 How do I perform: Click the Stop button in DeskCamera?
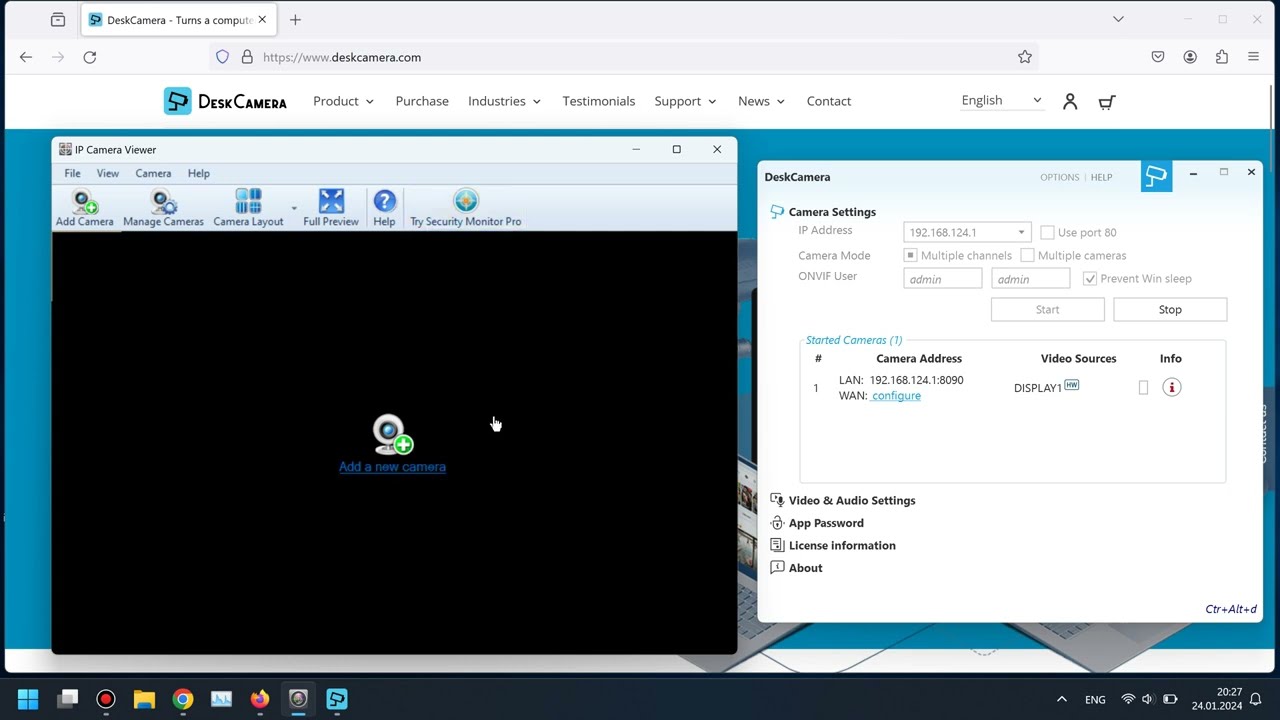(x=1170, y=310)
